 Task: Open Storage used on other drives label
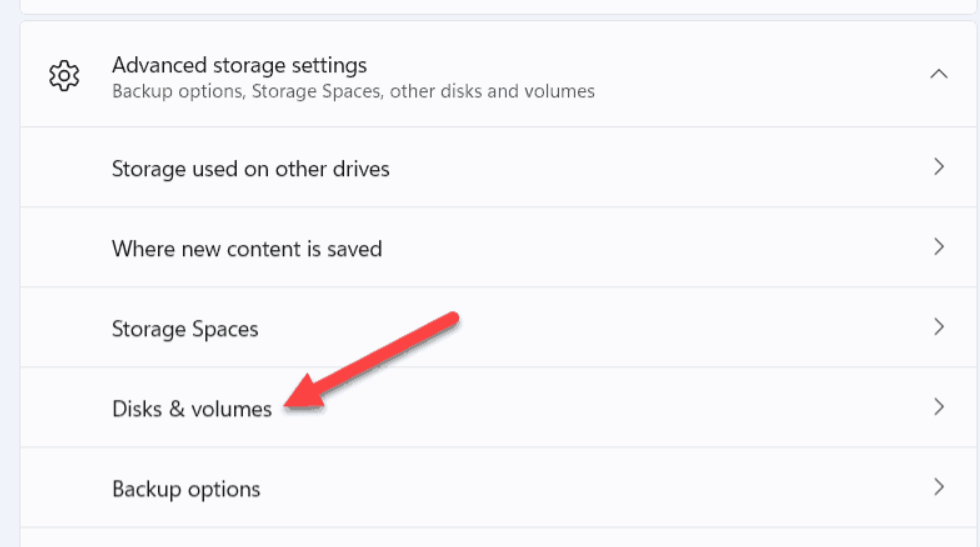(250, 168)
